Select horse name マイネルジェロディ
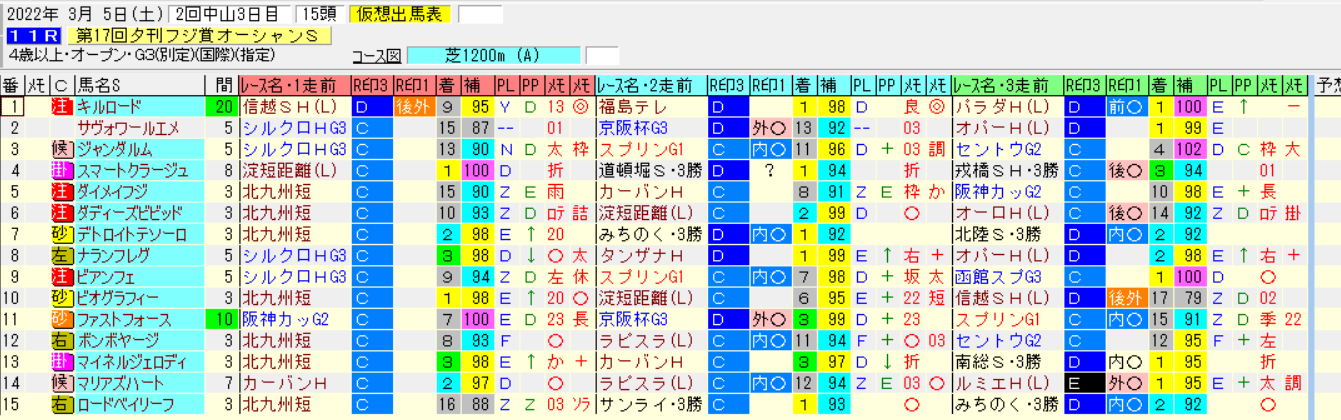The image size is (1341, 420). tap(131, 362)
